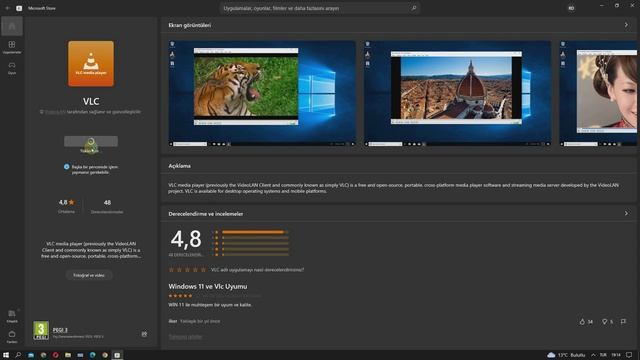Viewport: 640px width, 360px height.
Task: Open the user profile avatar
Action: coord(571,8)
